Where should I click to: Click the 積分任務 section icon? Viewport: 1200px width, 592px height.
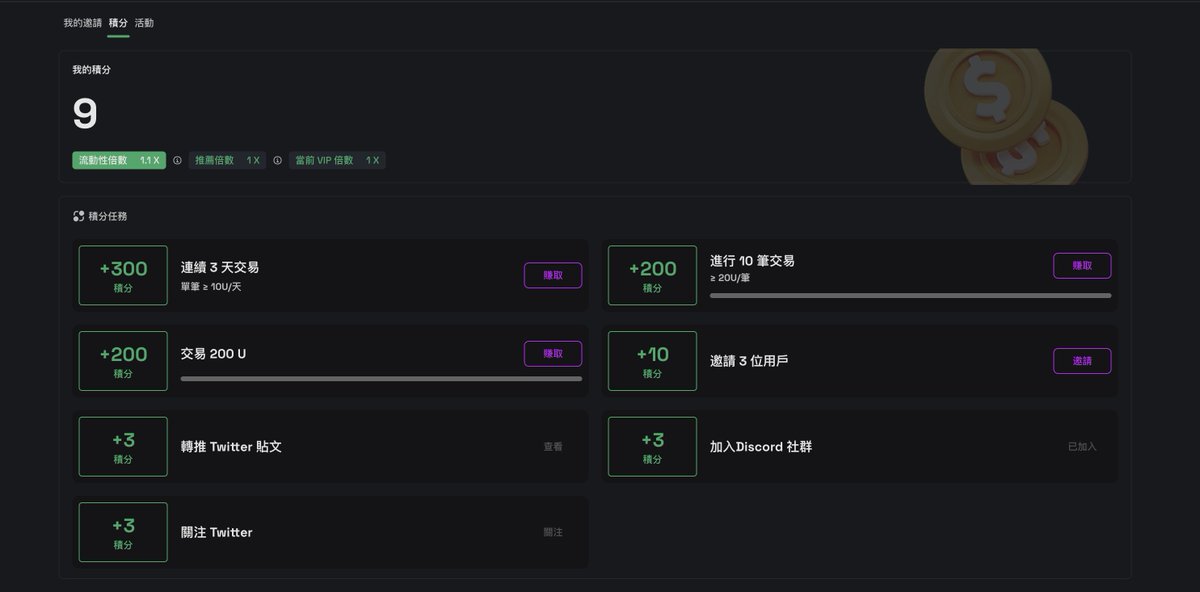(78, 216)
